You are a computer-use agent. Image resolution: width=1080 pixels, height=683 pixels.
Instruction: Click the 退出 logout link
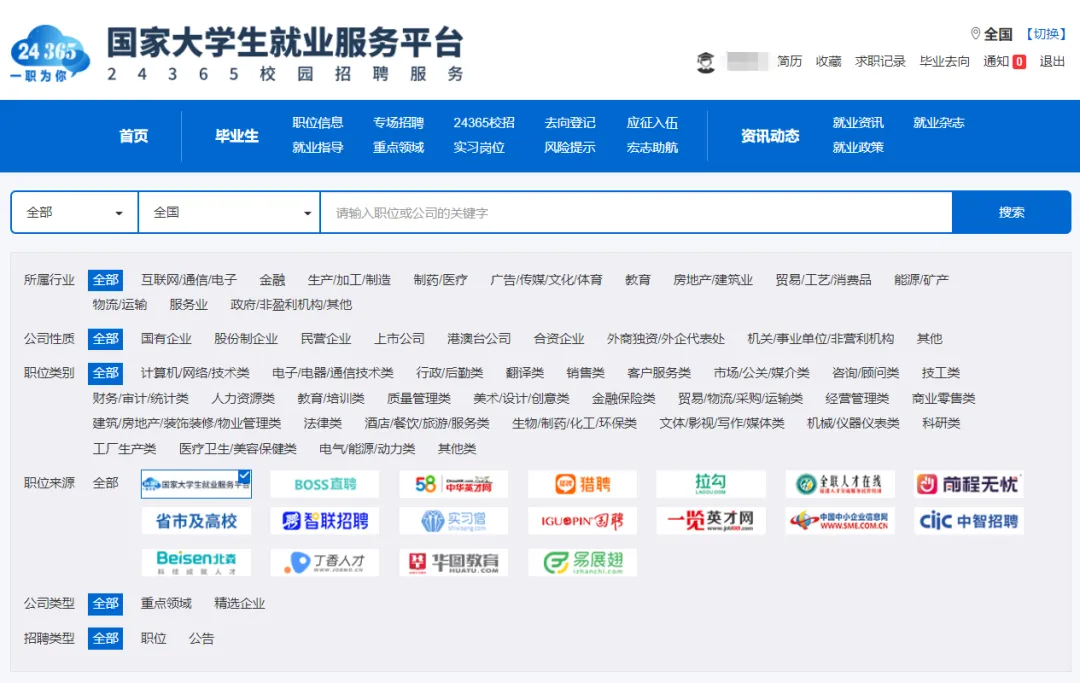click(1051, 60)
